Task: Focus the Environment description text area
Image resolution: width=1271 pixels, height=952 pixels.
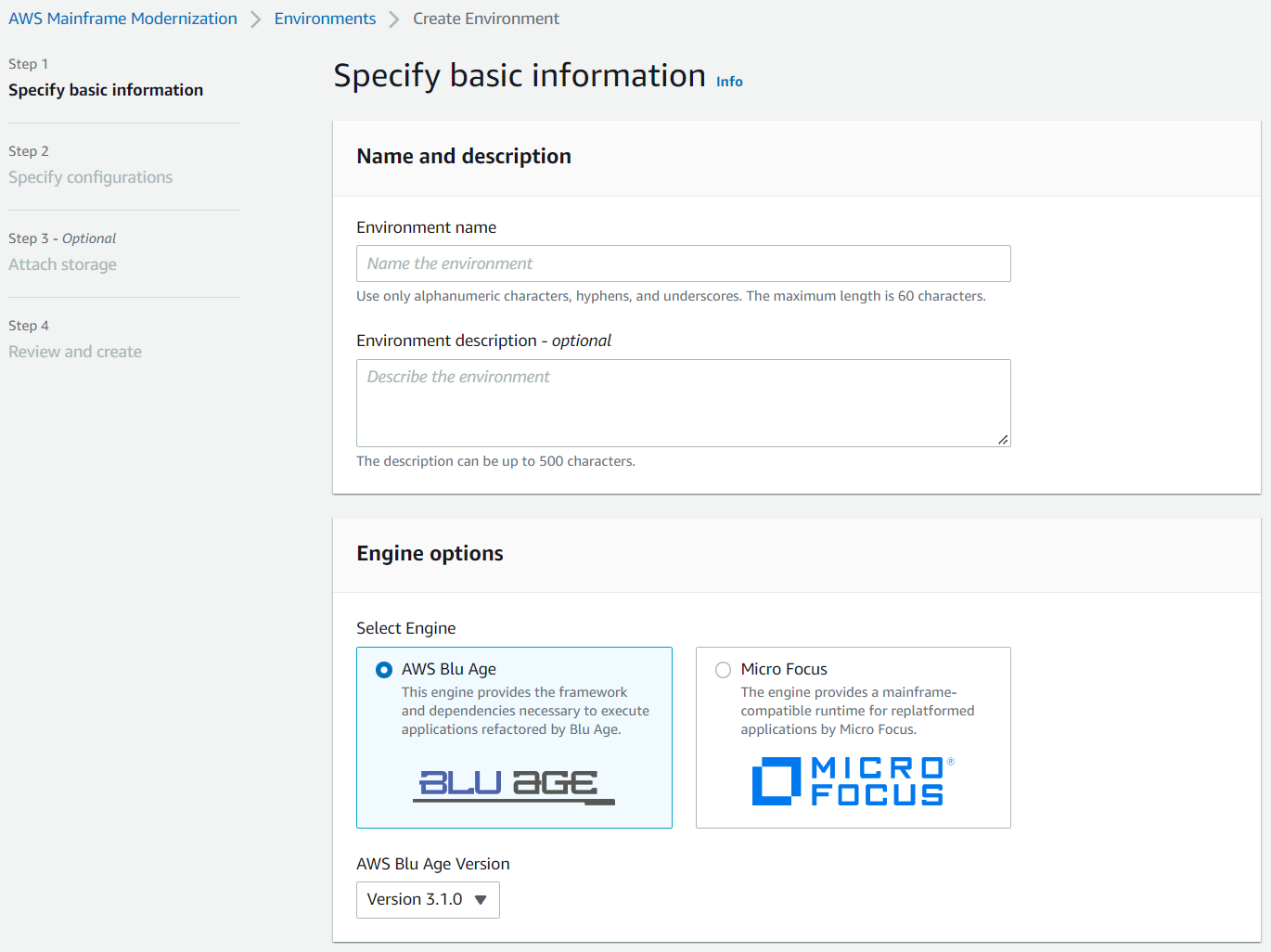Action: [683, 403]
